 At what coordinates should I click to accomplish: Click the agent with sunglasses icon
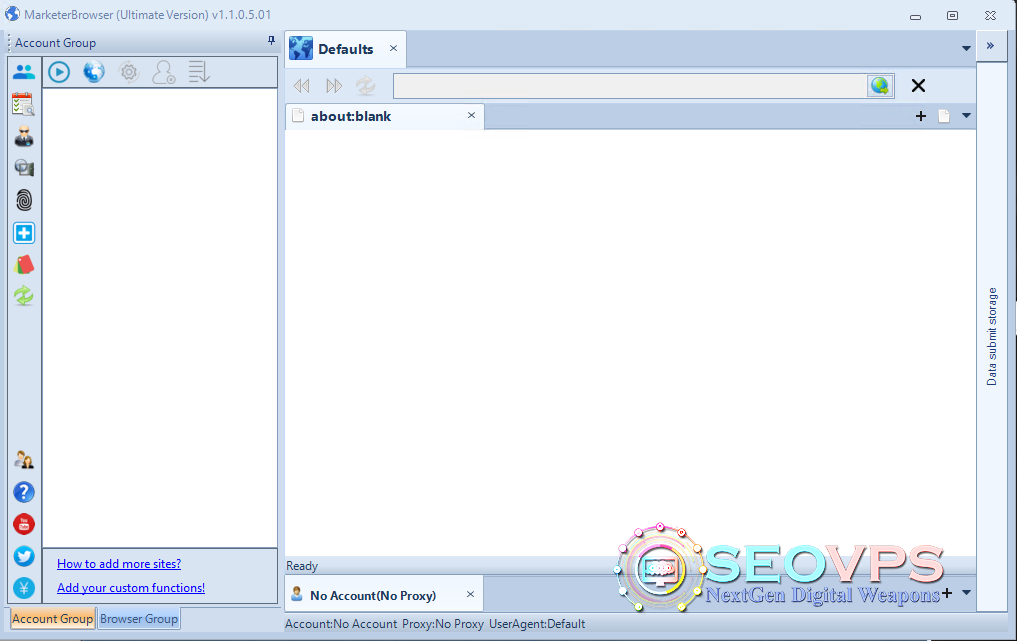click(x=24, y=136)
